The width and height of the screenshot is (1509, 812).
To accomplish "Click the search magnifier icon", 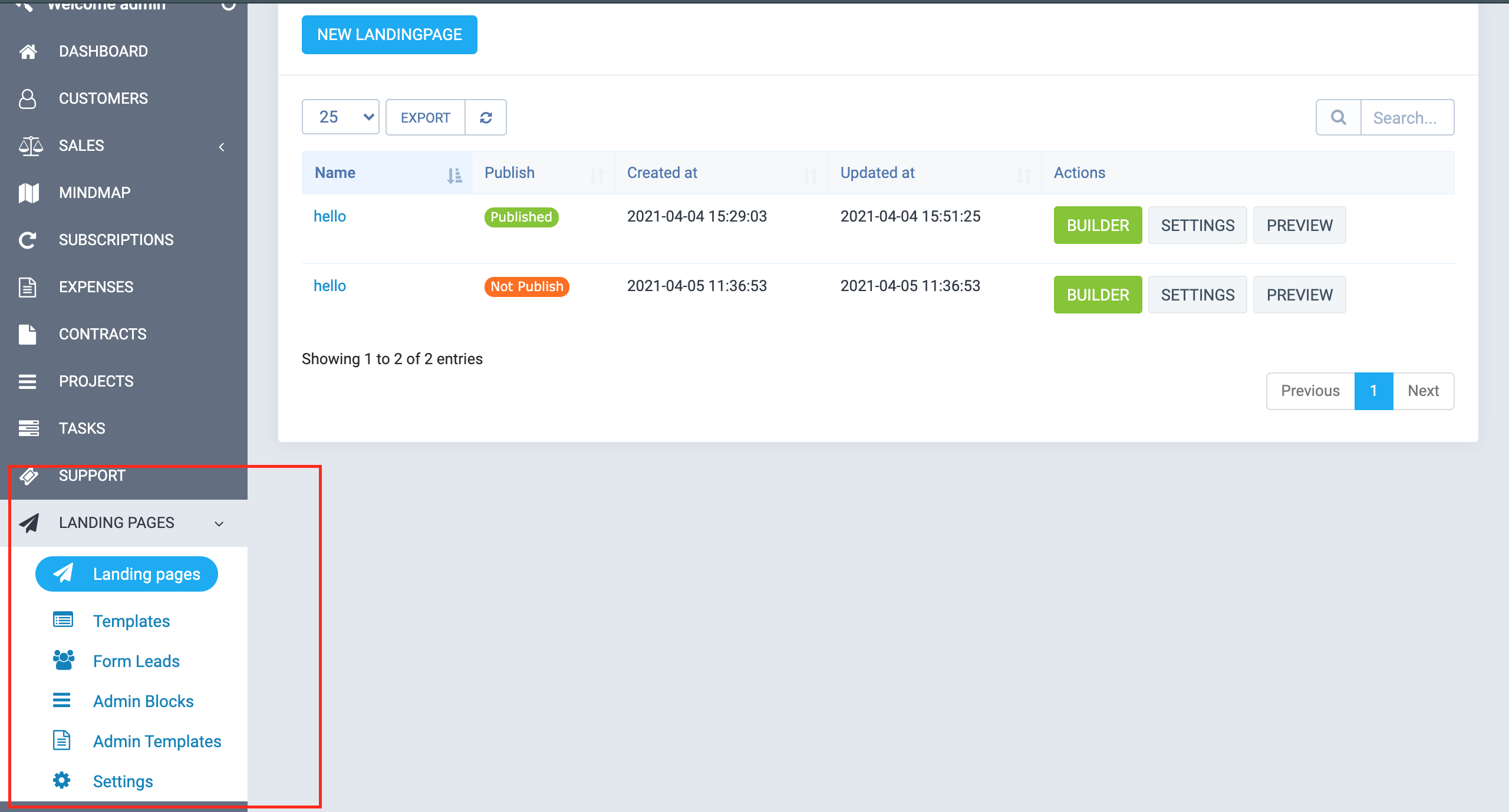I will point(1338,117).
